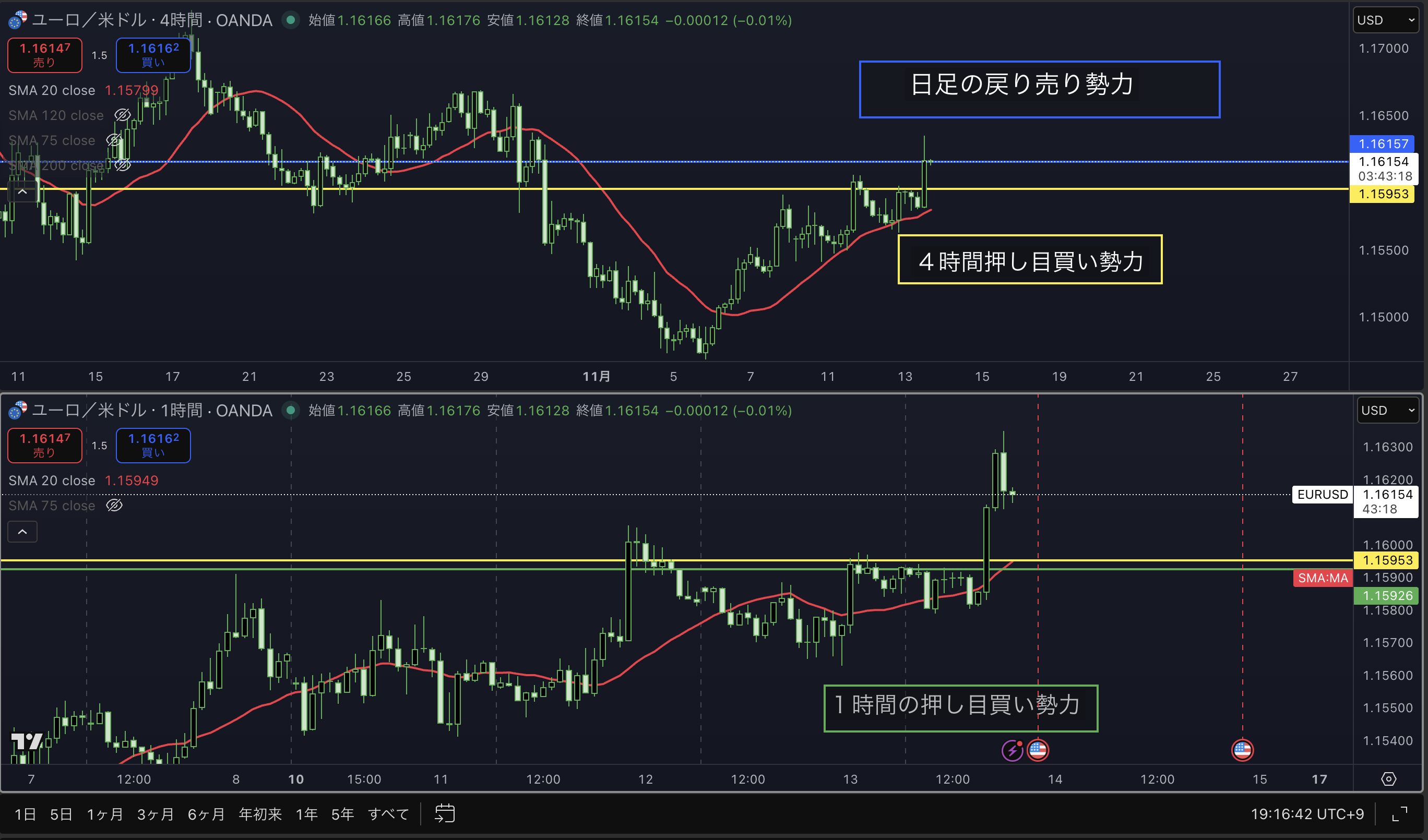
Task: Open the USD currency dropdown in upper chart
Action: pyautogui.click(x=1386, y=20)
